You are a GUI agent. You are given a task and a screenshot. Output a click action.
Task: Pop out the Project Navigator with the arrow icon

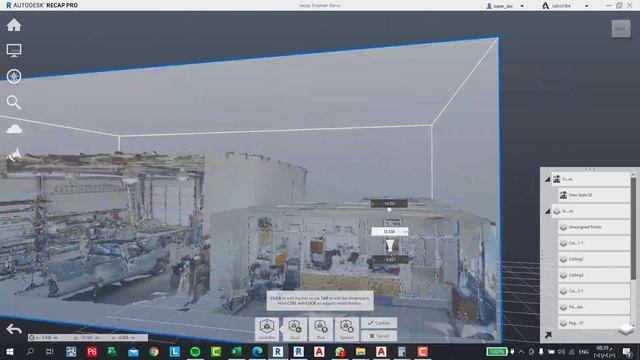pos(548,335)
